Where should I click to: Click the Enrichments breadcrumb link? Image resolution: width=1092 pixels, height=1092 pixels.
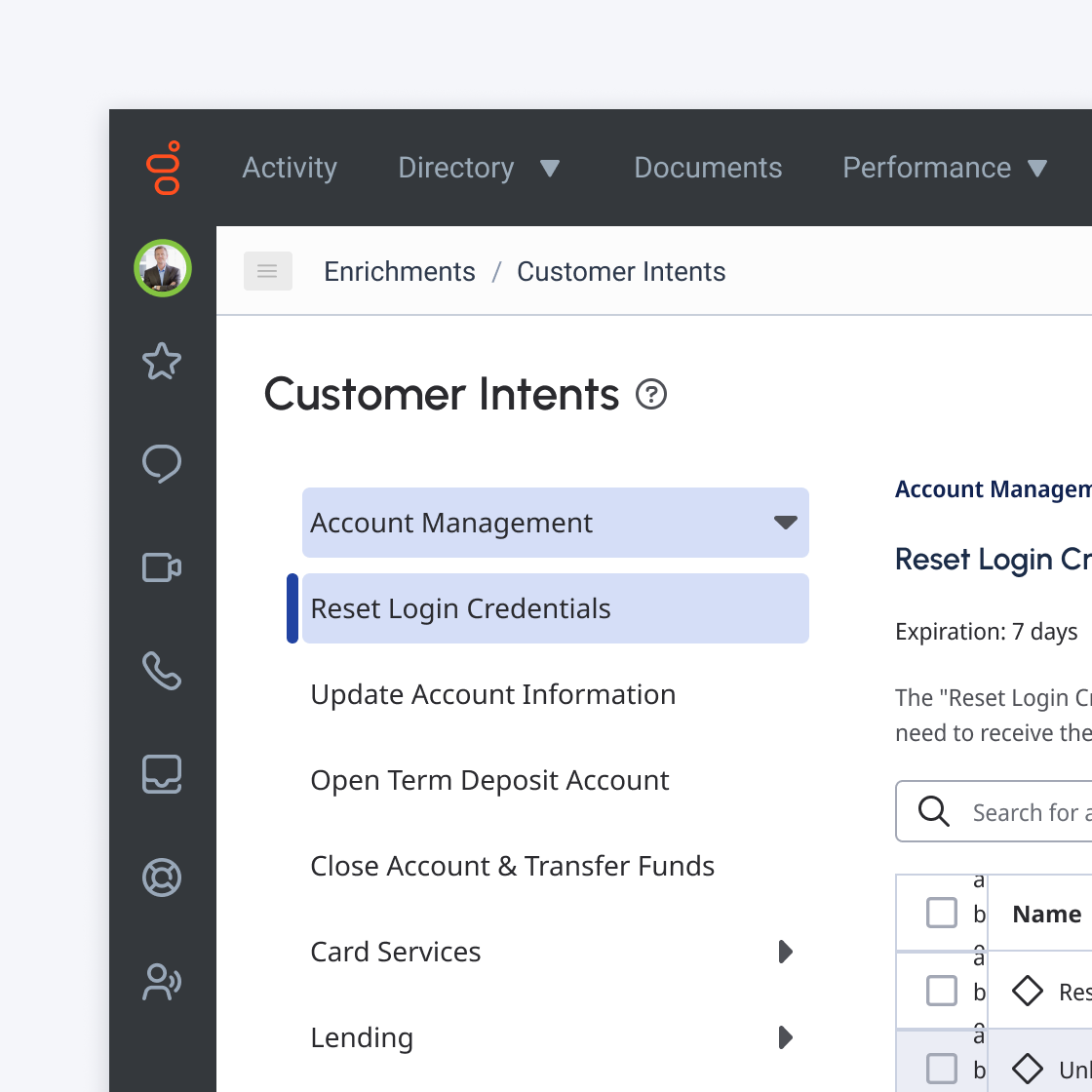[400, 272]
